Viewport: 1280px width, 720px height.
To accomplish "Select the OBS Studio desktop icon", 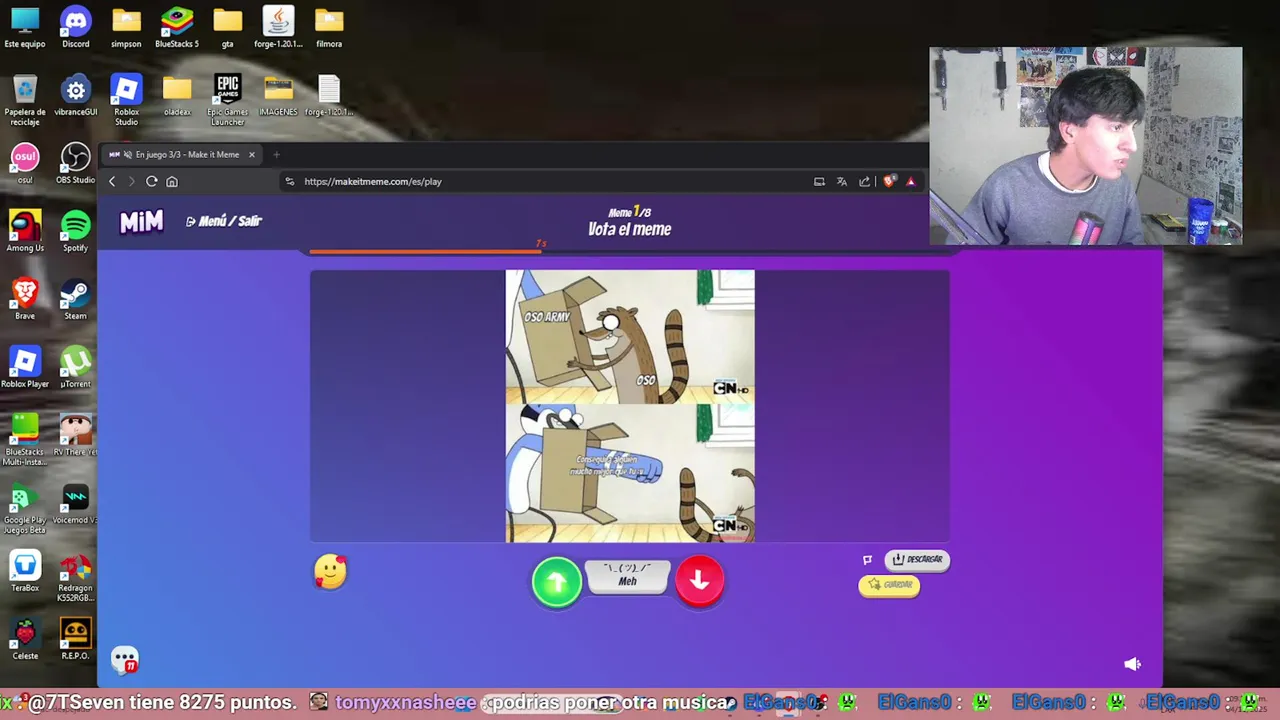I will (76, 164).
